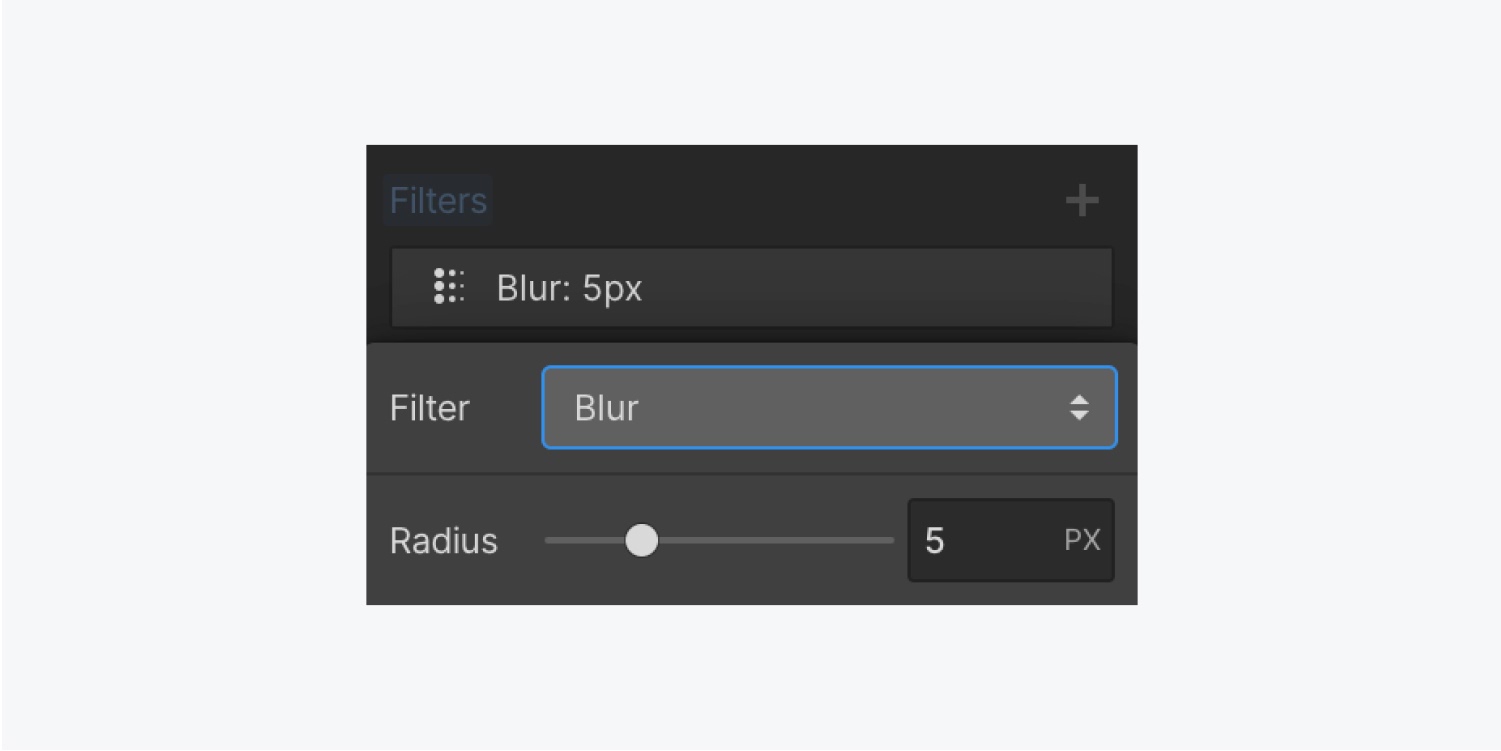This screenshot has height=751, width=1501.
Task: Click the far right end of Radius slider
Action: click(890, 541)
